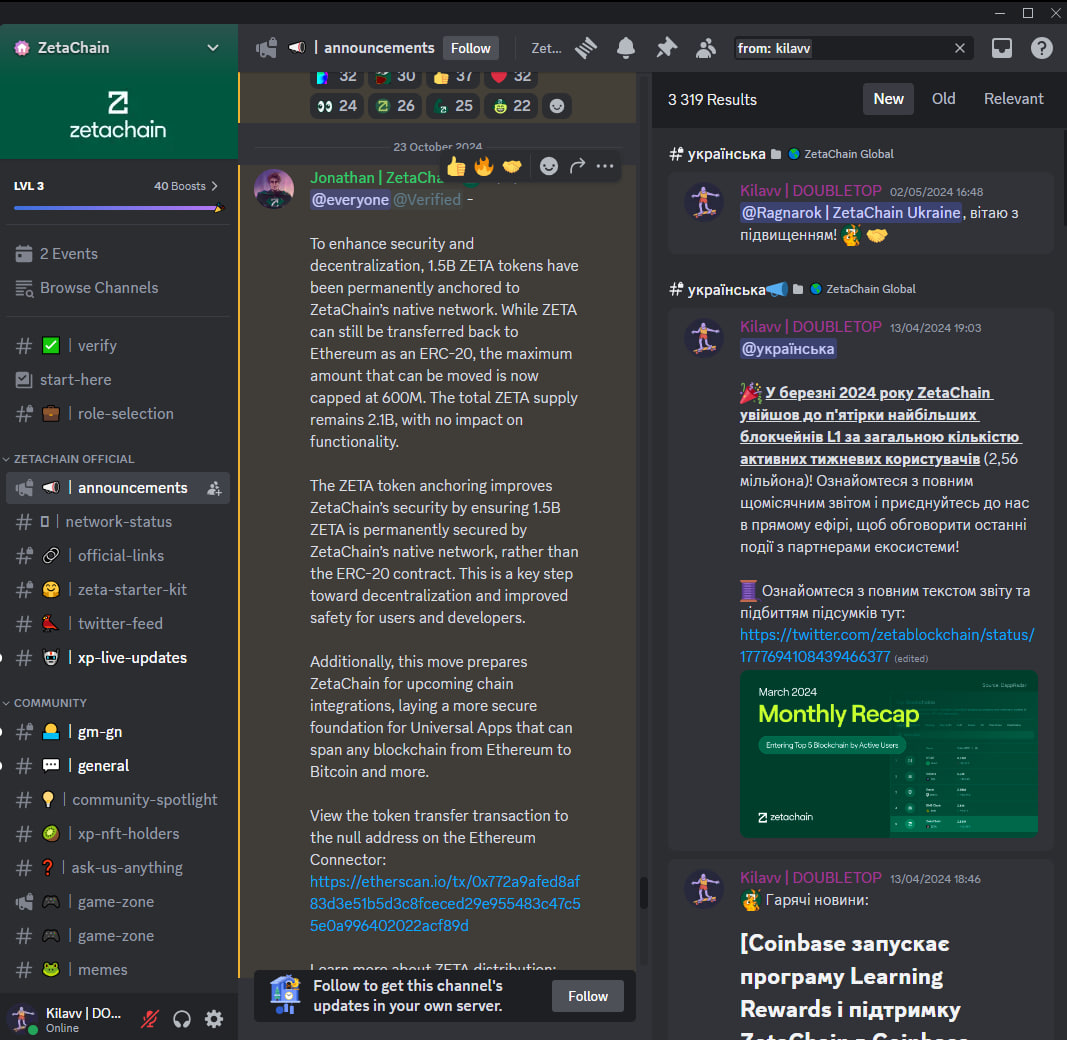Click Kilavv avatar in the 02/05/2024 result
Viewport: 1067px width, 1040px height.
coord(704,202)
